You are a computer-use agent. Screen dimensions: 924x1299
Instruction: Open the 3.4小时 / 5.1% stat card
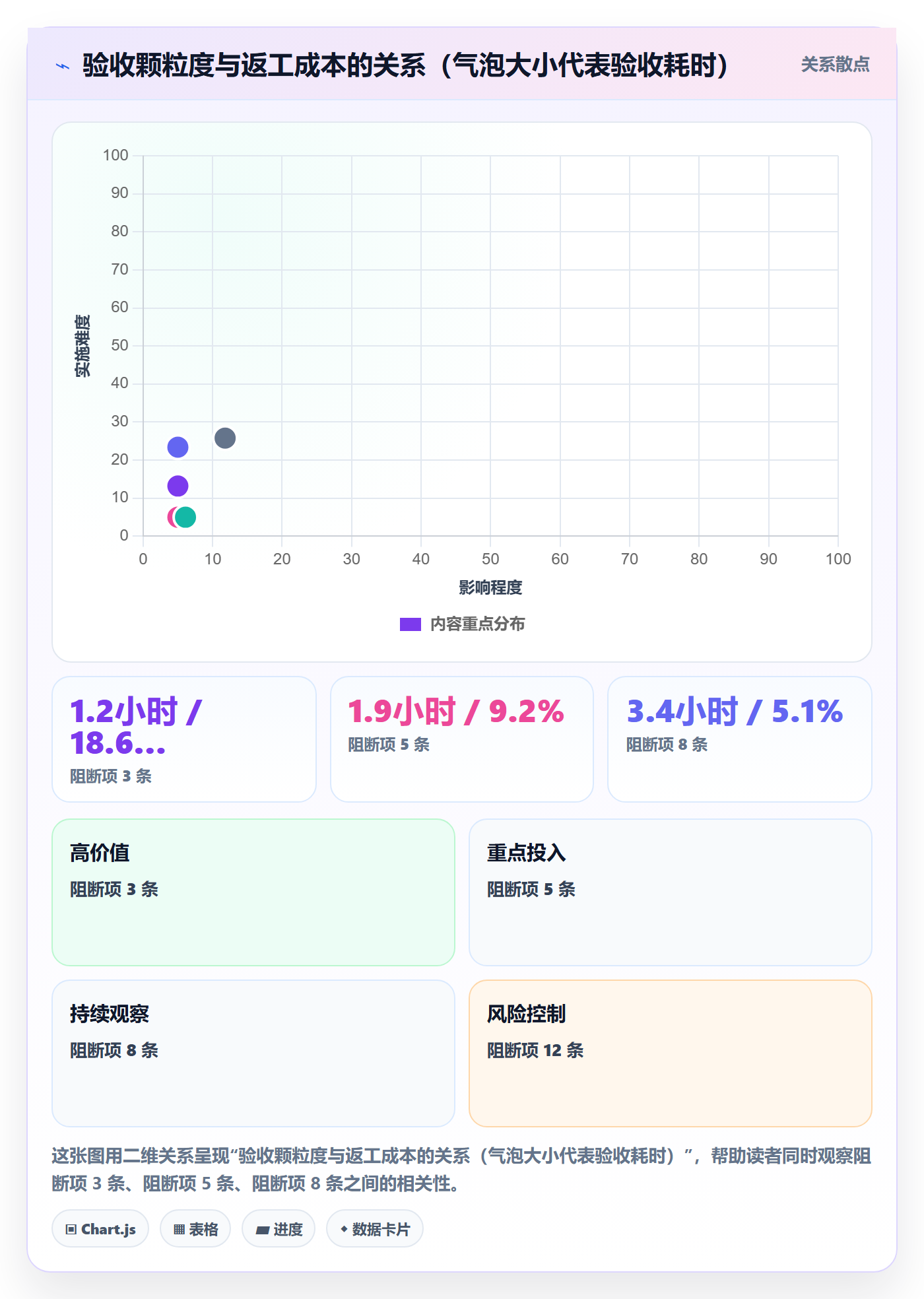coord(740,739)
